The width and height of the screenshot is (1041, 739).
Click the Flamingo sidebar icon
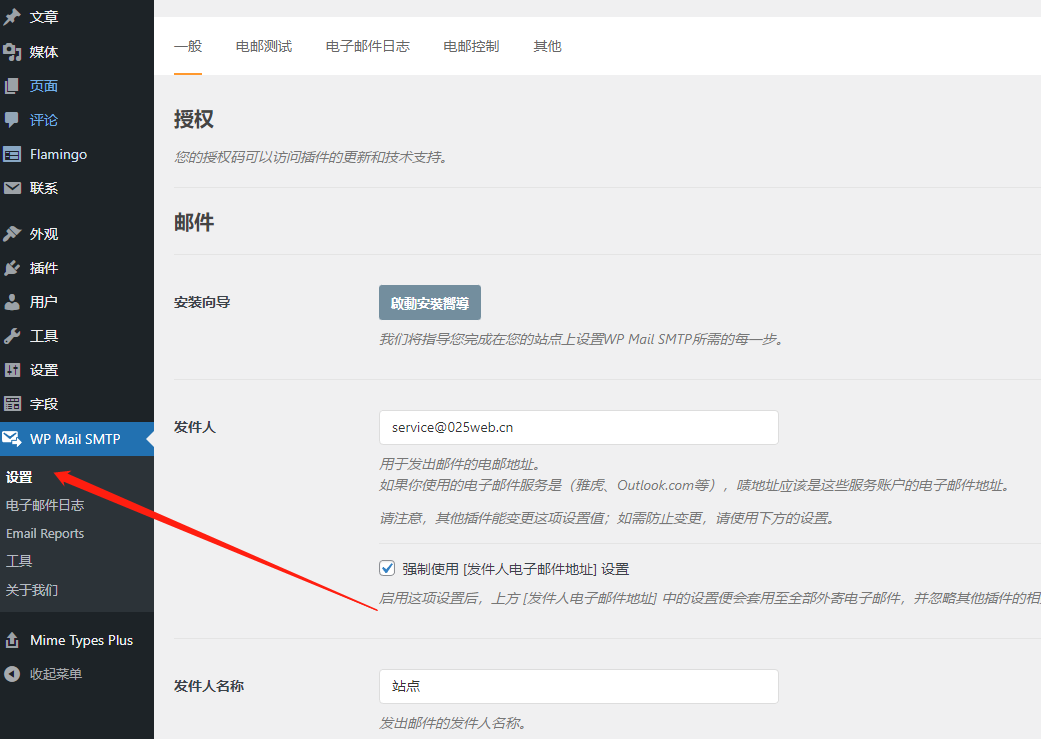tap(12, 154)
